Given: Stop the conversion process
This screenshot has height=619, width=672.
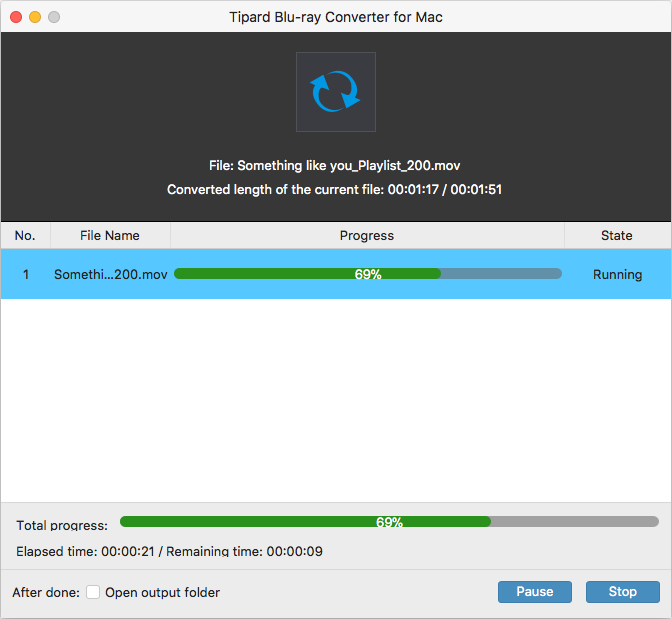Looking at the screenshot, I should tap(622, 592).
